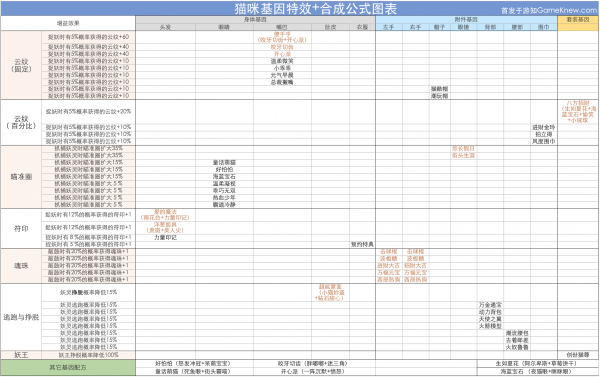Click the 符印 category cell
This screenshot has width=600, height=377.
[x=21, y=228]
